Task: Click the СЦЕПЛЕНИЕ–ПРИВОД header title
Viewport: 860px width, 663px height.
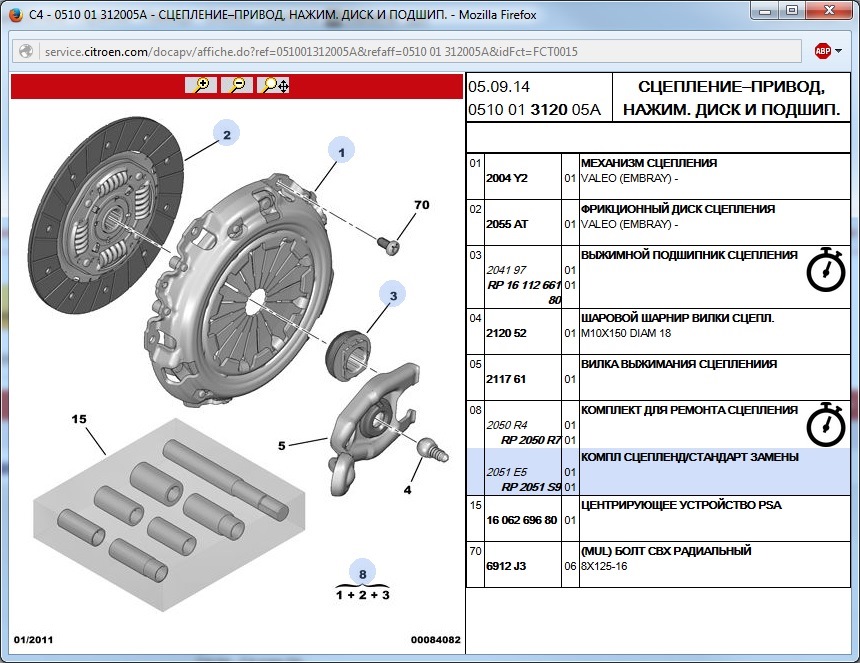Action: click(x=731, y=98)
